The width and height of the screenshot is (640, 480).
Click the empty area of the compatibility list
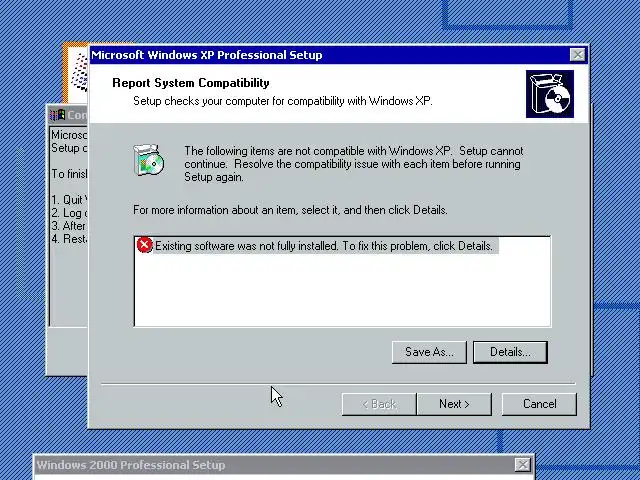click(x=342, y=290)
